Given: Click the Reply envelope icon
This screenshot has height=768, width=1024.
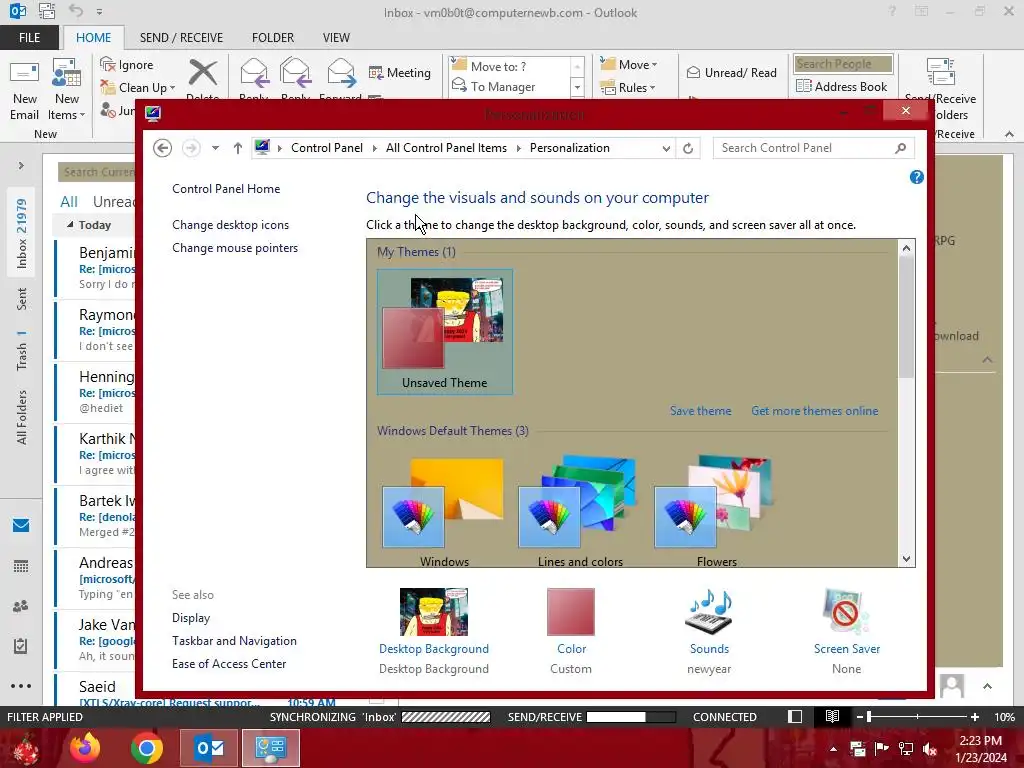Looking at the screenshot, I should (x=254, y=72).
